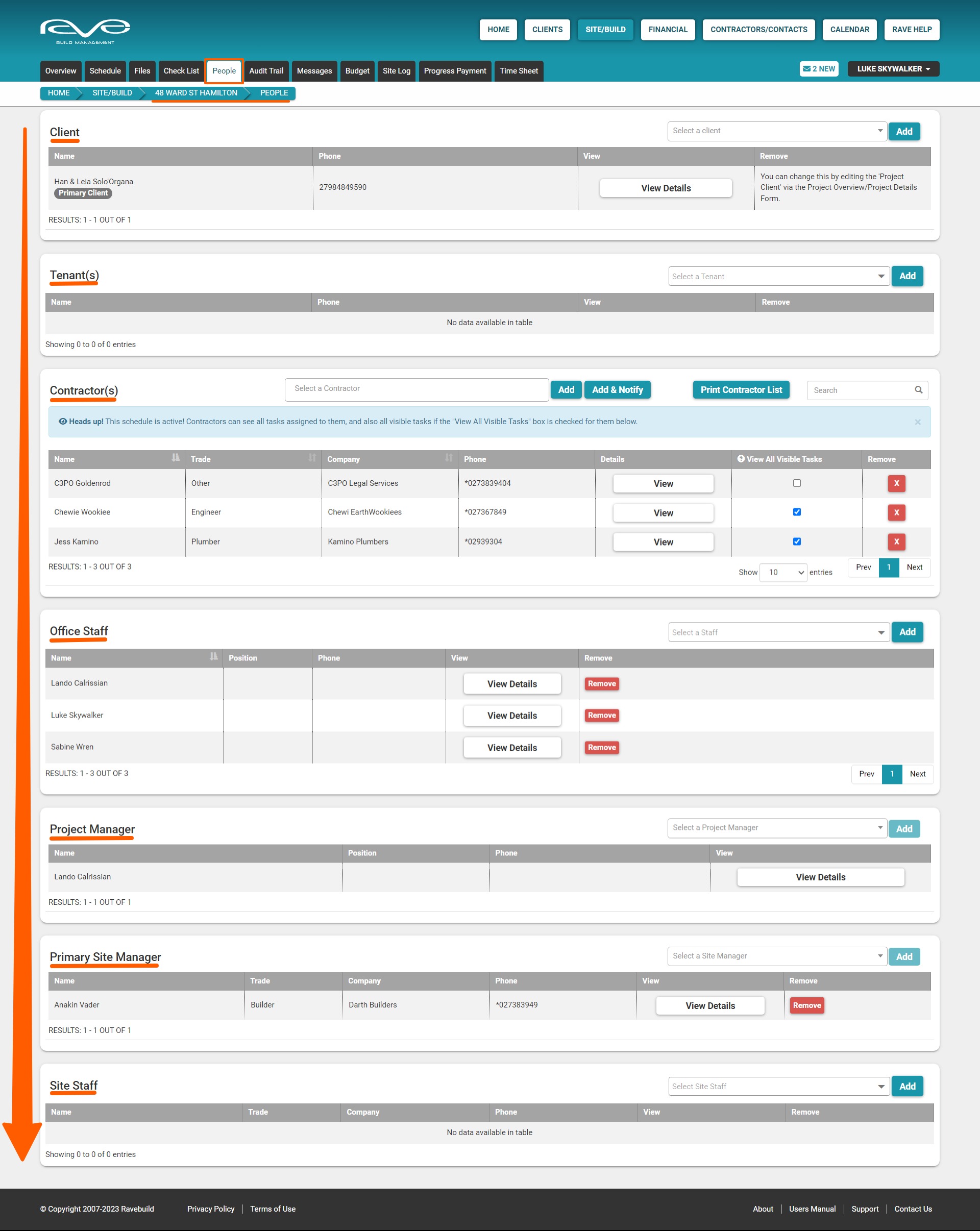
Task: Sort contractors by Trade column icon
Action: [x=312, y=458]
